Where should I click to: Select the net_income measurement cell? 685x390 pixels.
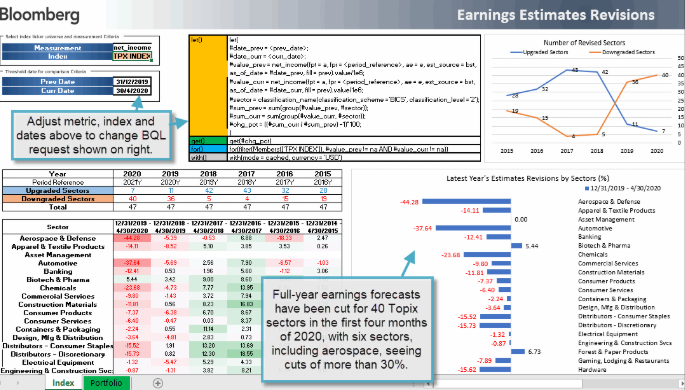(x=132, y=48)
